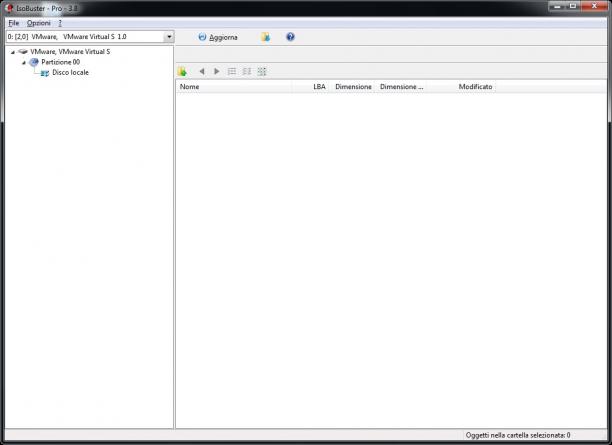The width and height of the screenshot is (612, 445).
Task: Collapse the Partizione 00 tree node
Action: (24, 62)
